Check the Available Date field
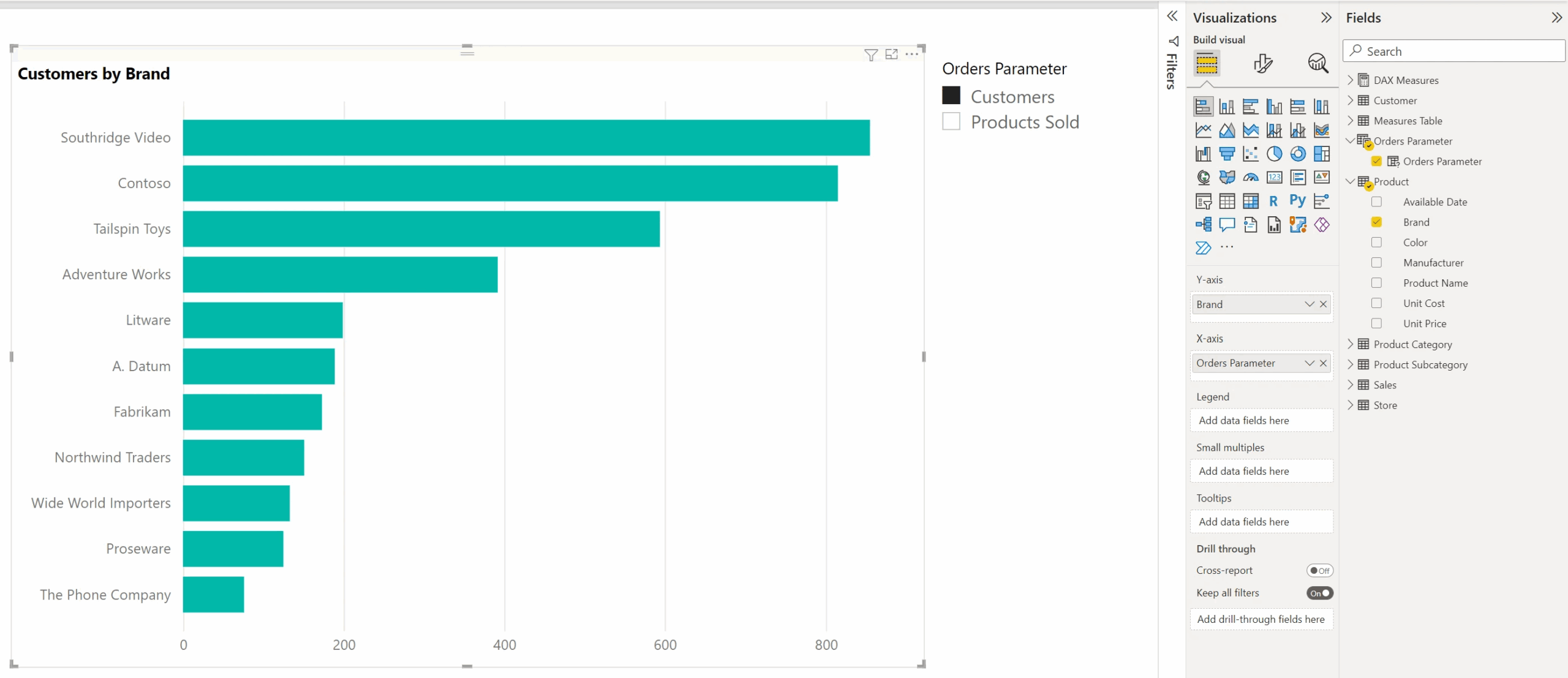1568x678 pixels. pyautogui.click(x=1376, y=202)
